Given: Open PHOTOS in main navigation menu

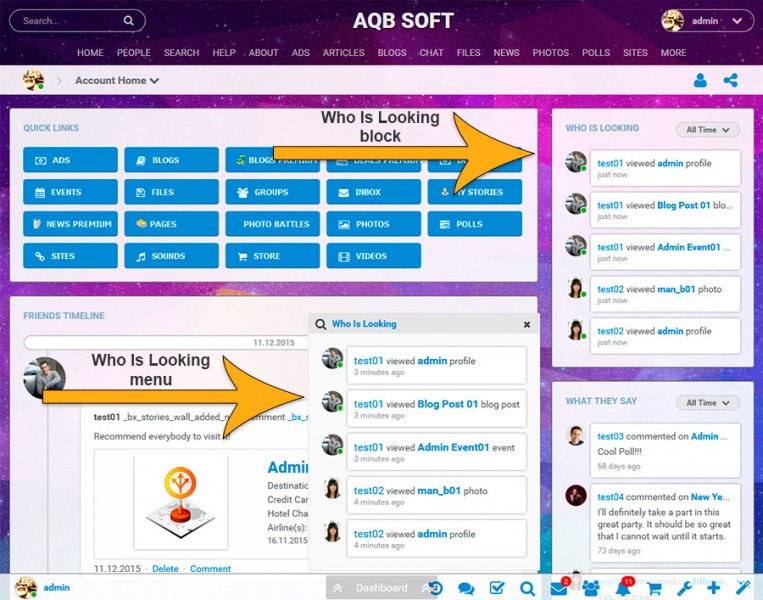Looking at the screenshot, I should [x=550, y=53].
